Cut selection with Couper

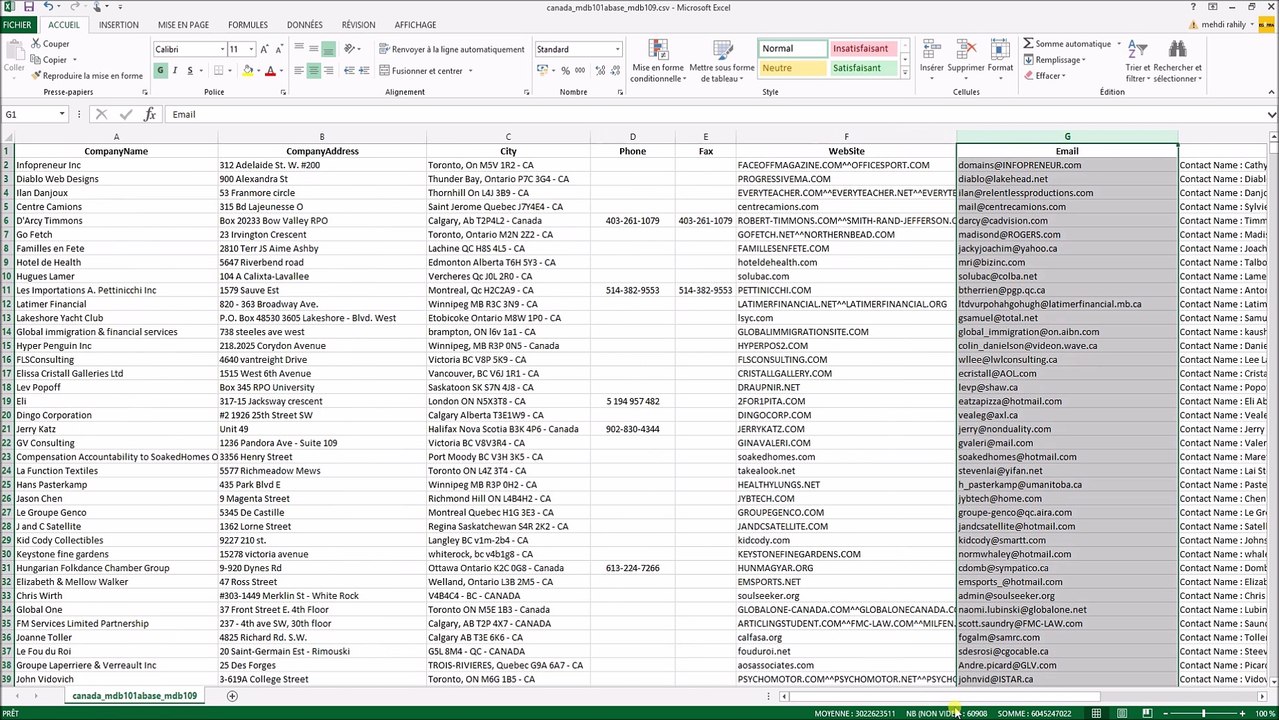coord(50,44)
